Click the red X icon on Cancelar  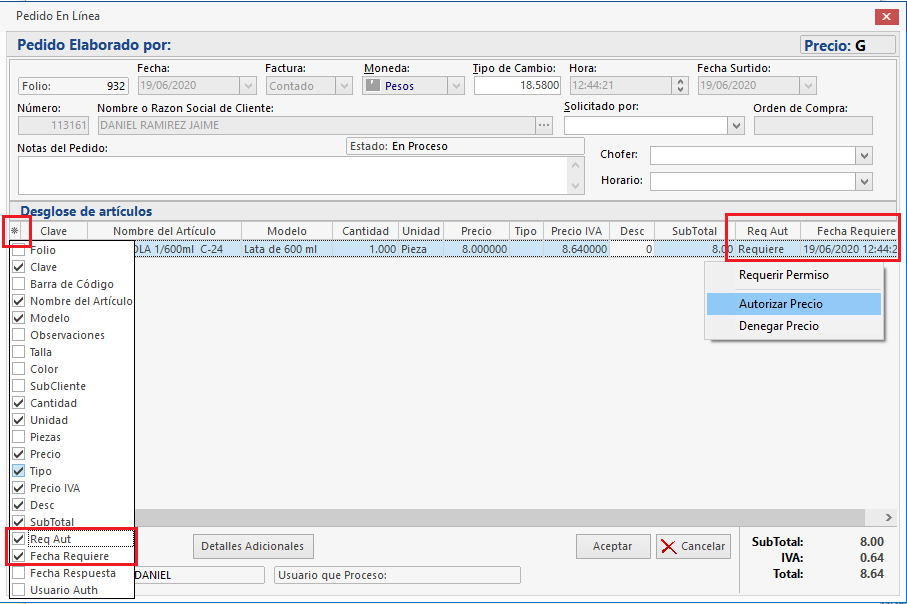tap(669, 547)
